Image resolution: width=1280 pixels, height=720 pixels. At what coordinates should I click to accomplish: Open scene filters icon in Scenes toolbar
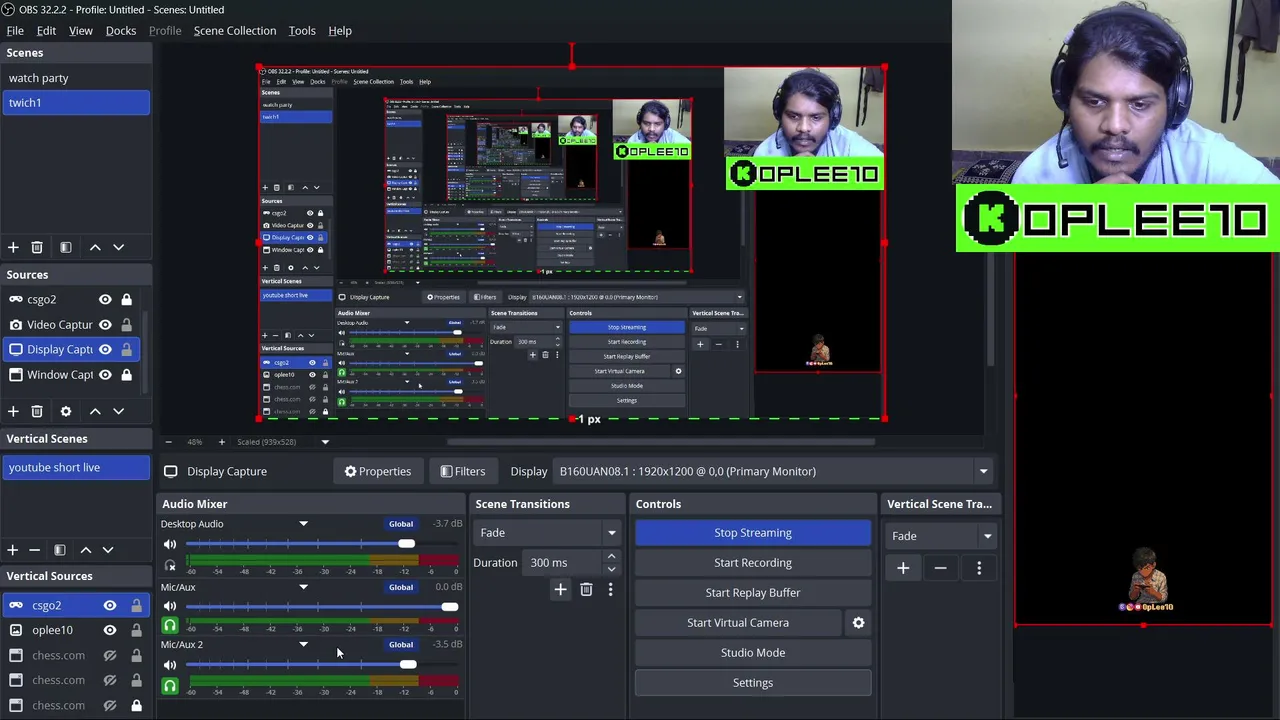point(65,247)
